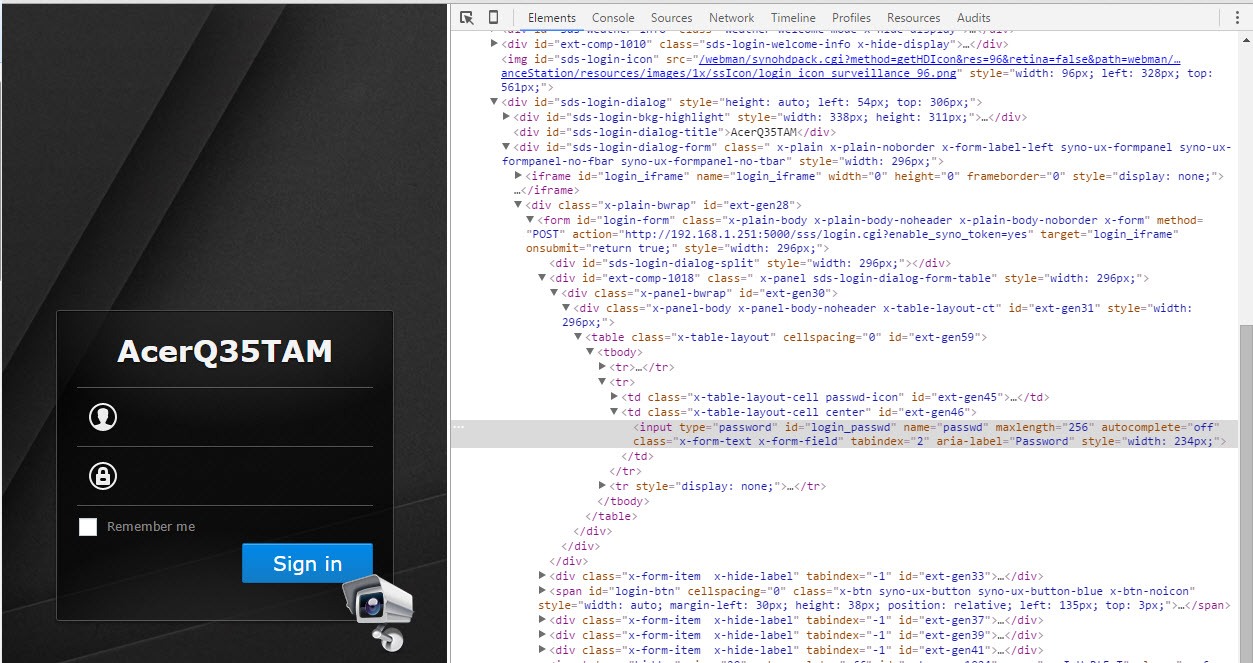The height and width of the screenshot is (663, 1253).
Task: Select the closing table tag line
Action: click(x=612, y=516)
